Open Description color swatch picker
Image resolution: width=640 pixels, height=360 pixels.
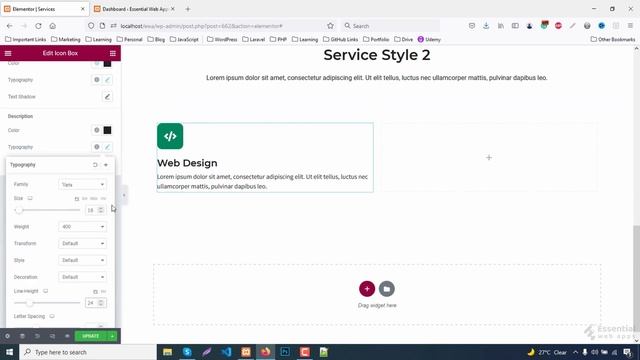tap(107, 130)
